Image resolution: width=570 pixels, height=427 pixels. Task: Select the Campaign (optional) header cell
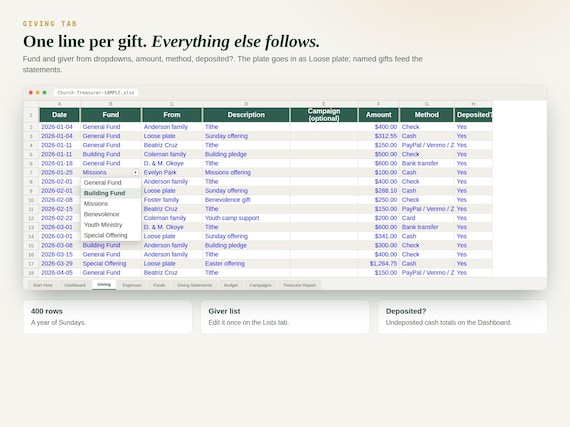324,115
